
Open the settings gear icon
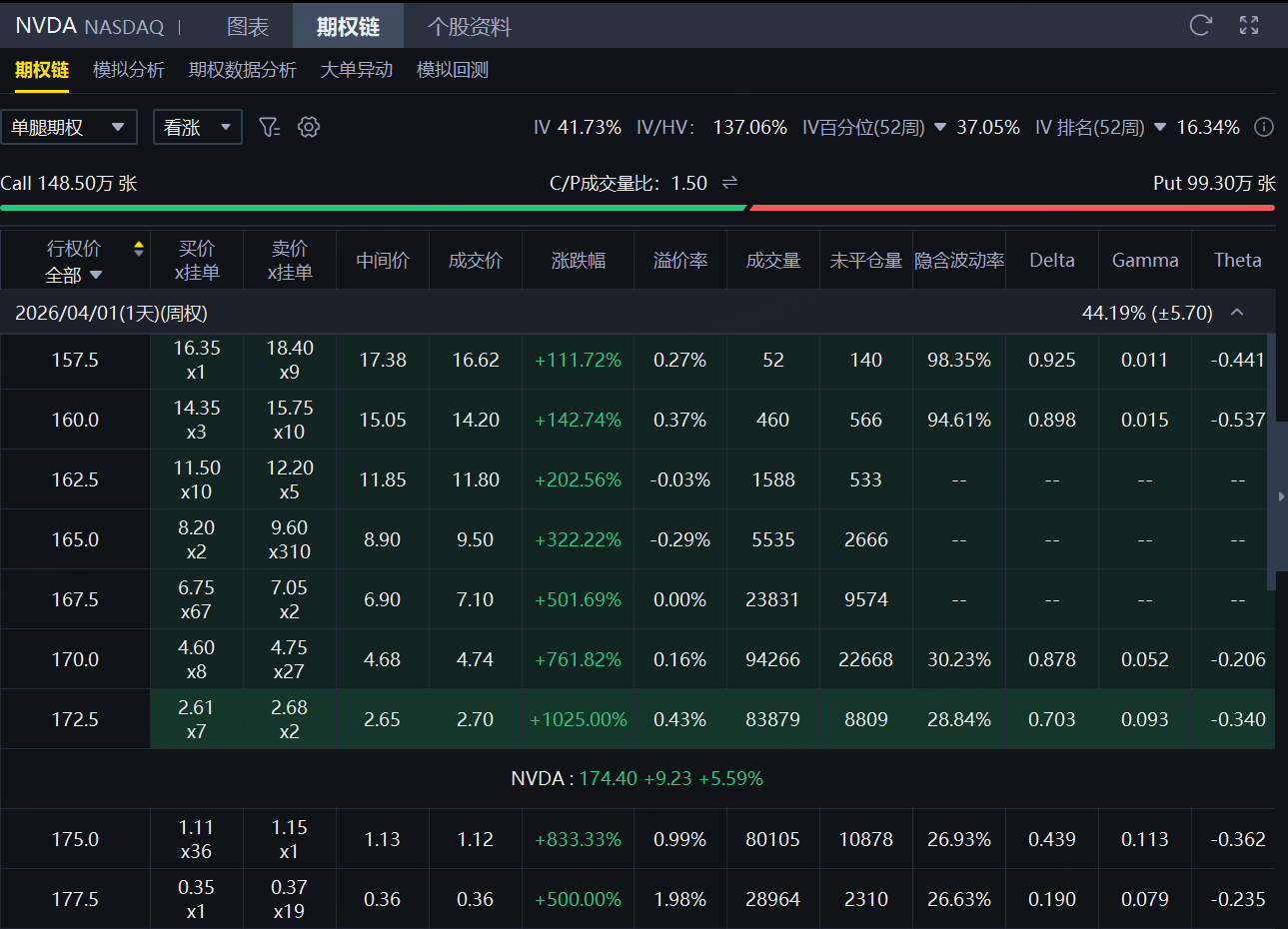[x=309, y=127]
